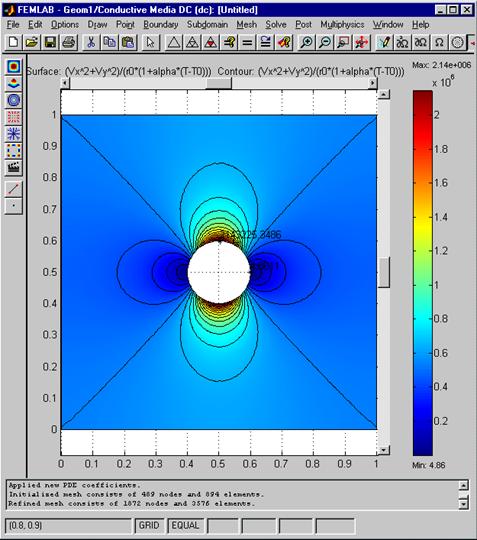Select the surface plot sidebar icon
This screenshot has height=540, width=477.
[x=14, y=66]
